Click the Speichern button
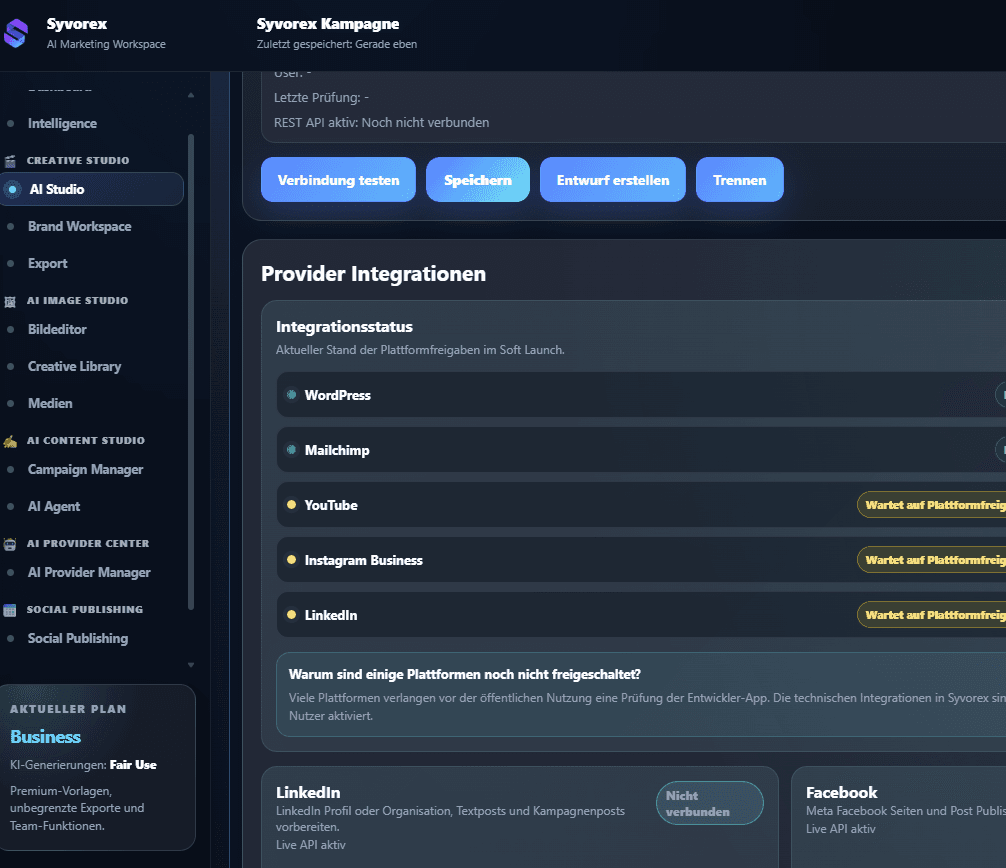This screenshot has width=1006, height=868. tap(478, 180)
